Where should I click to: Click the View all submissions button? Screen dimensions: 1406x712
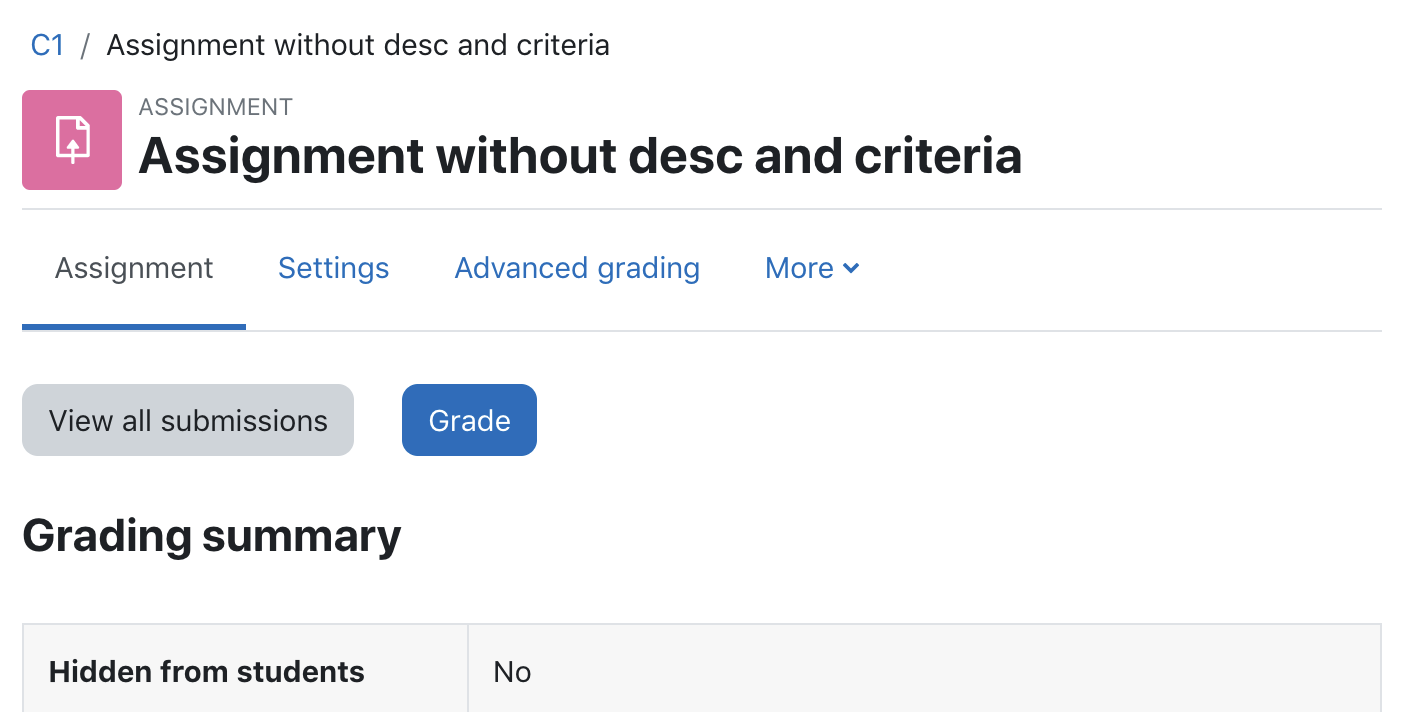pyautogui.click(x=188, y=420)
